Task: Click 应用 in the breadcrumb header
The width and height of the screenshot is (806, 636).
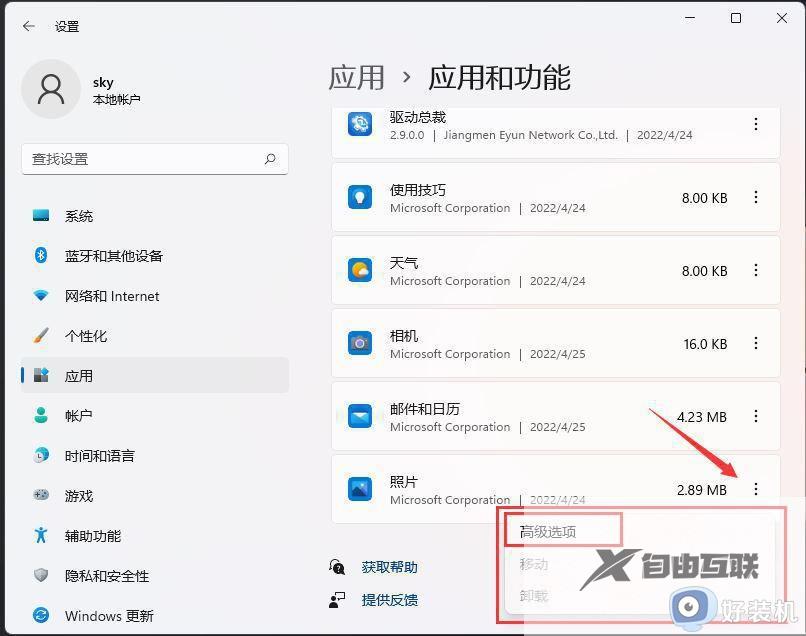Action: point(357,77)
